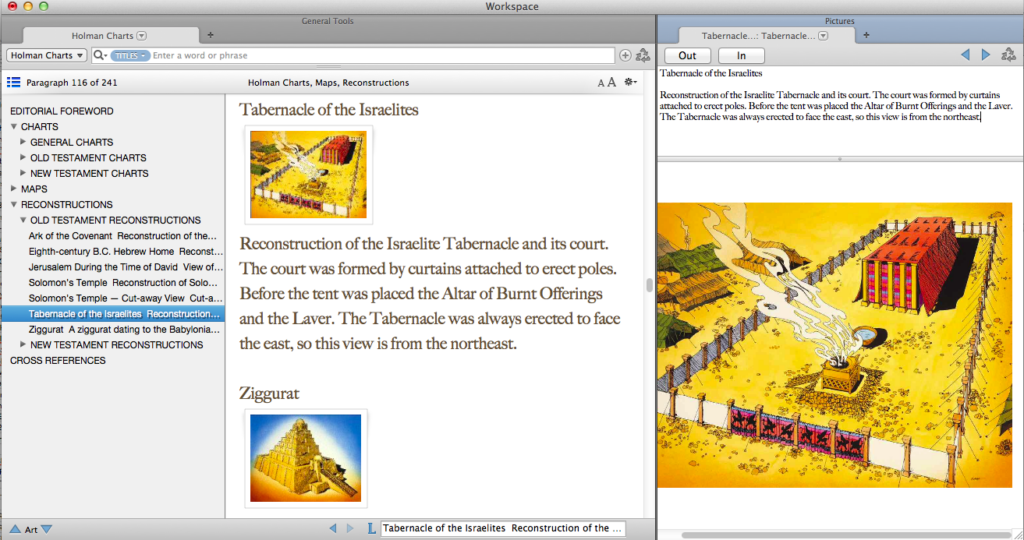Click the Ziggurat thumbnail image
The width and height of the screenshot is (1024, 540).
(x=305, y=457)
